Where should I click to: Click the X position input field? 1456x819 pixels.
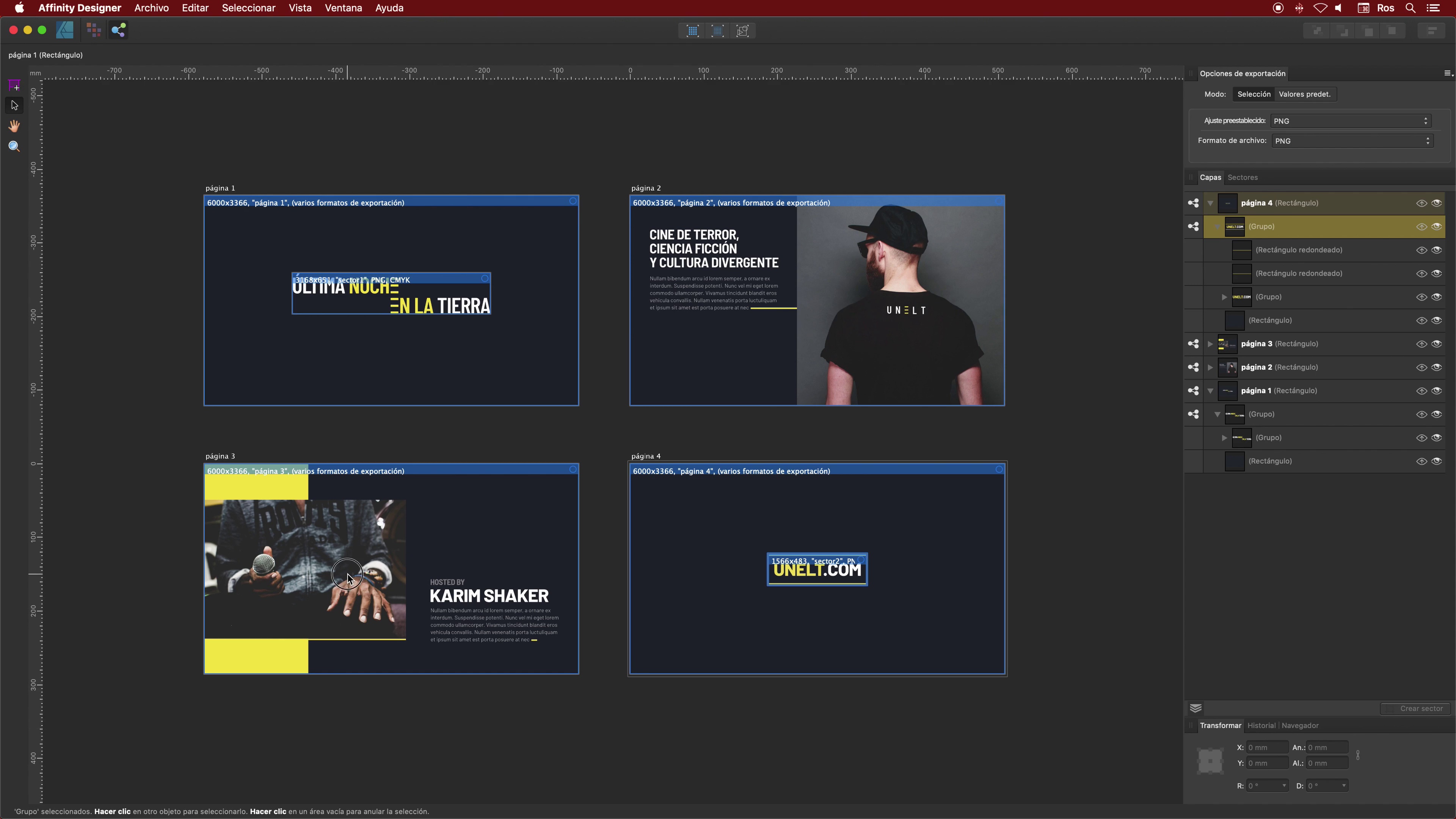click(1267, 747)
